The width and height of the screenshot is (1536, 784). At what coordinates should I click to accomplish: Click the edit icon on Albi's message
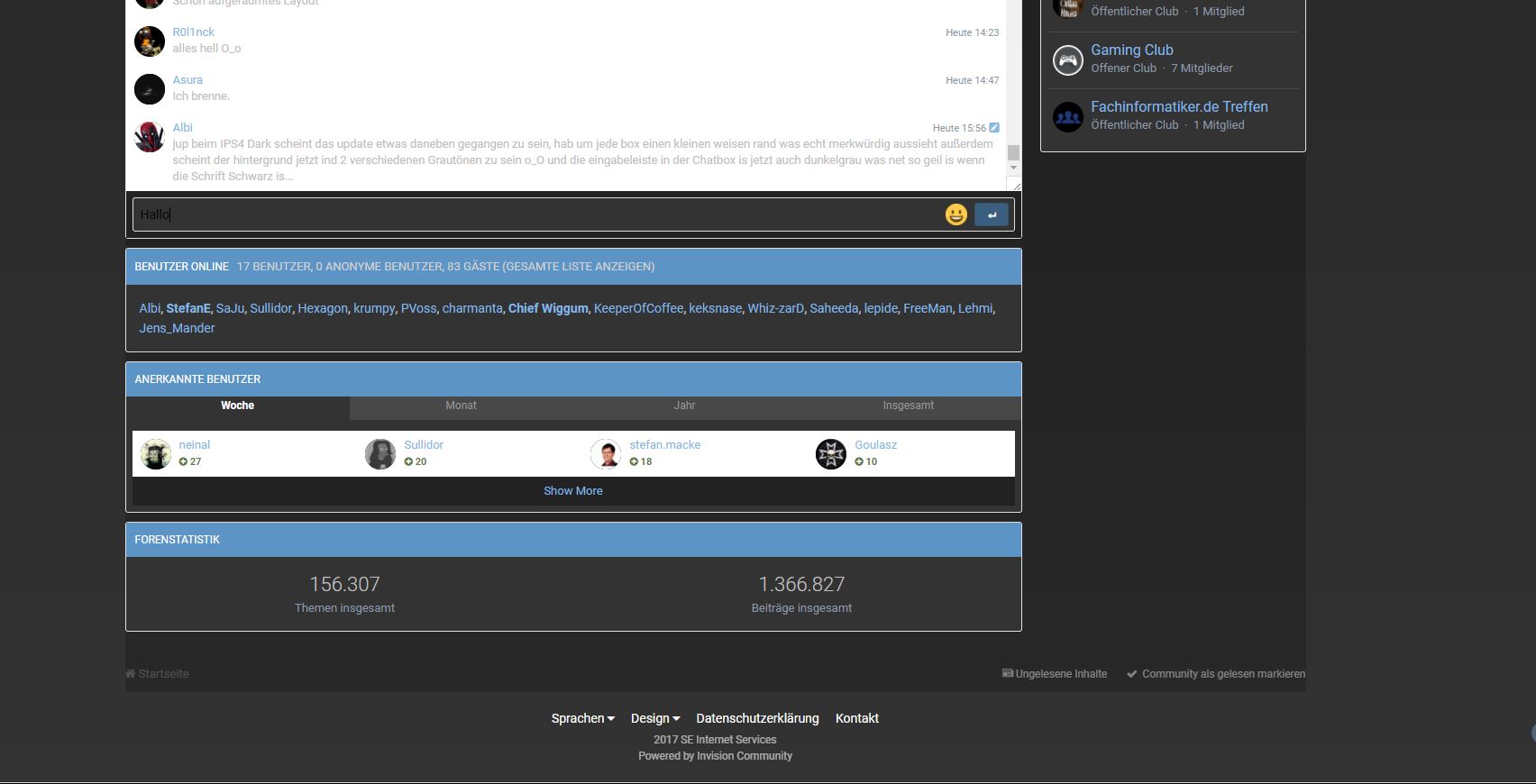(x=994, y=128)
